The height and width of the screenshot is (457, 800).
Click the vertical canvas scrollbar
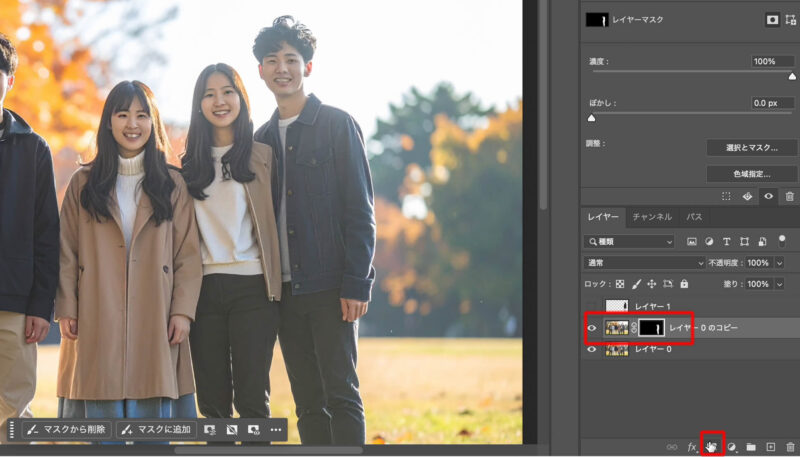click(543, 105)
